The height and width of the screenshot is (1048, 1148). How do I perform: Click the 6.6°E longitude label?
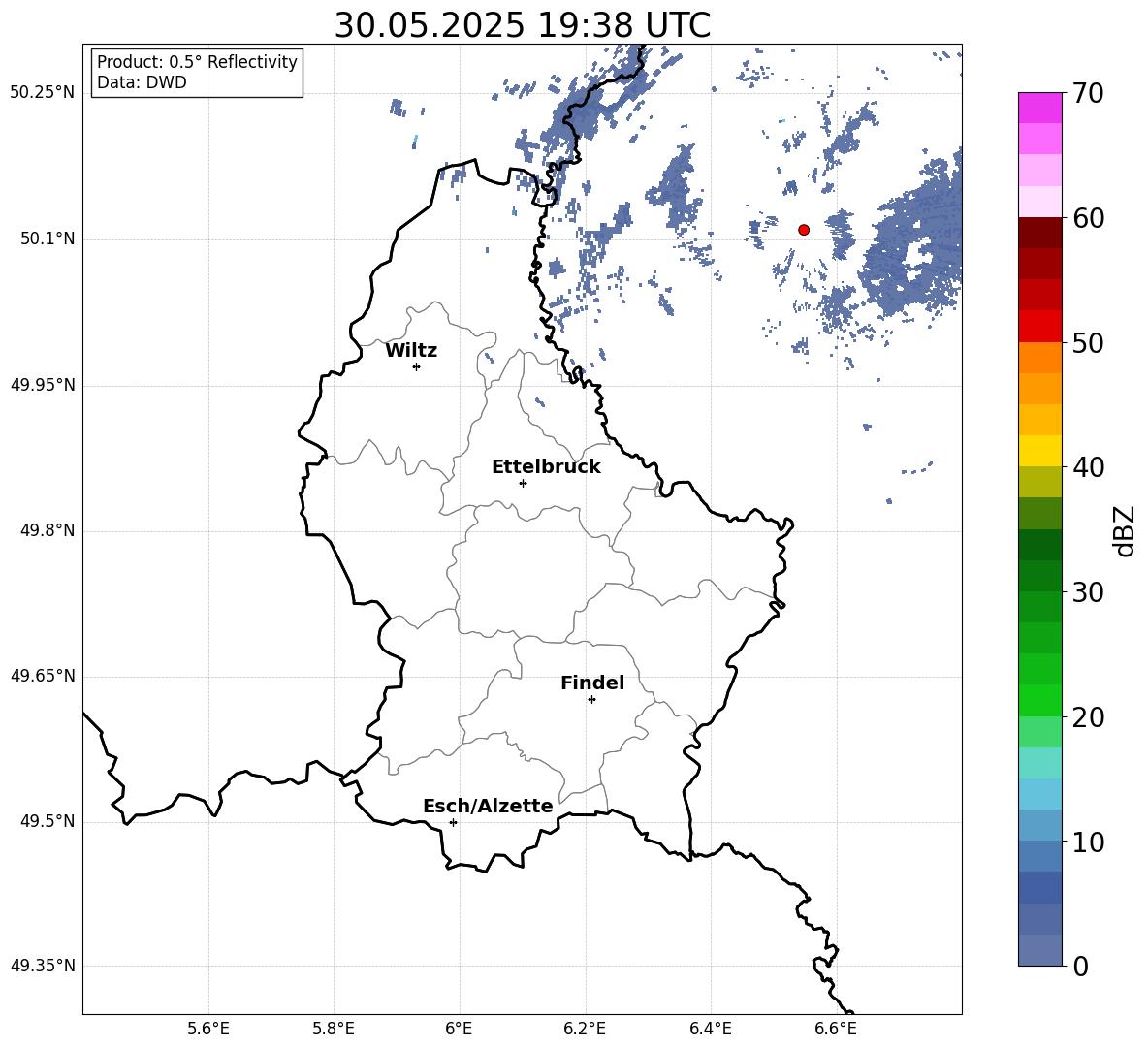[x=836, y=1029]
